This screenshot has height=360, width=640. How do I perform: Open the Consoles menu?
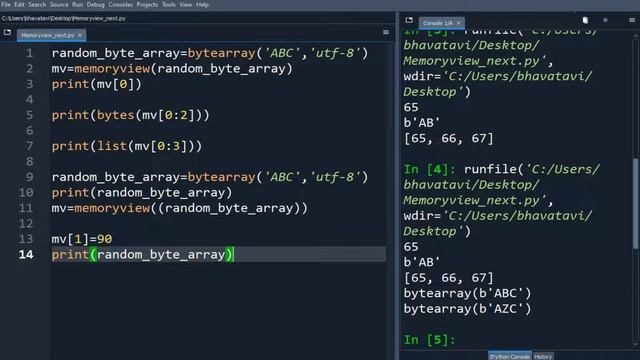point(120,4)
